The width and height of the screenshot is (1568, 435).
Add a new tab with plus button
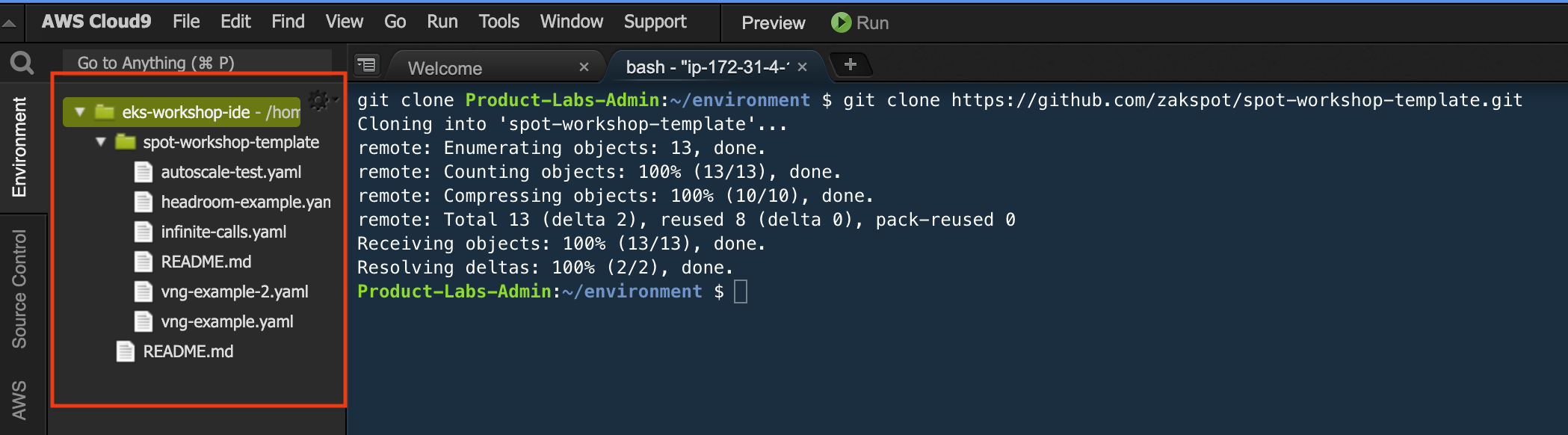(x=850, y=64)
